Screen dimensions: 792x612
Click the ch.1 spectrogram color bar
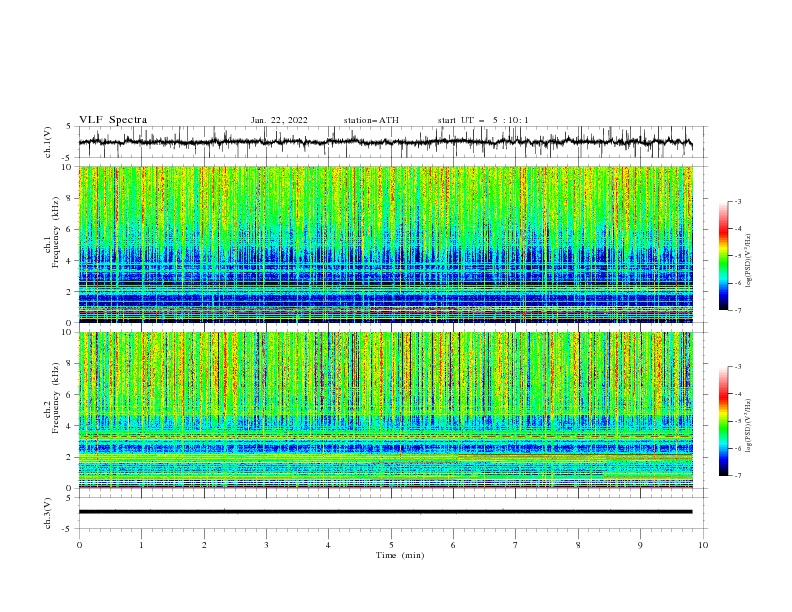(724, 256)
